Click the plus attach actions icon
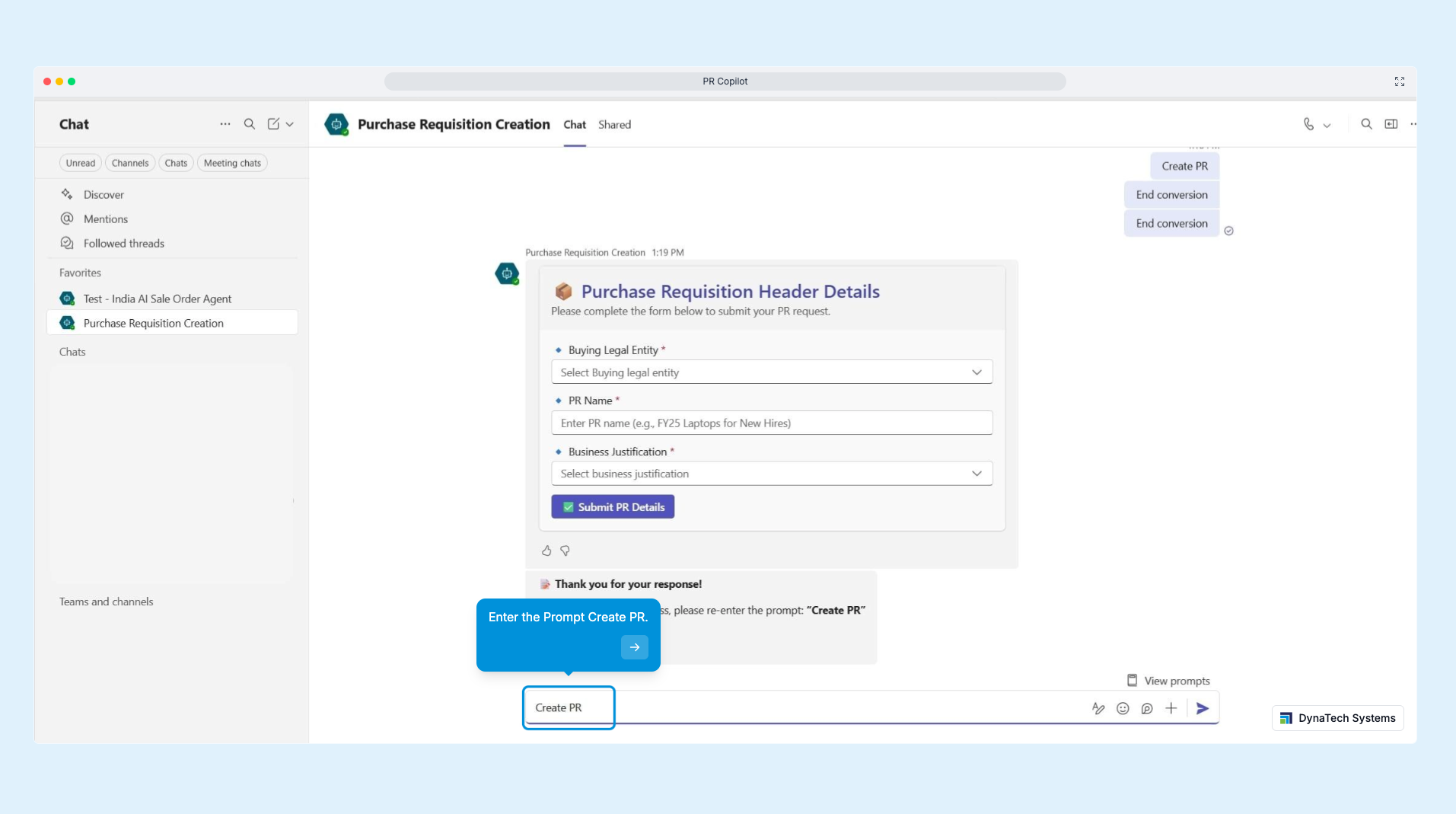Viewport: 1456px width, 814px height. point(1171,708)
